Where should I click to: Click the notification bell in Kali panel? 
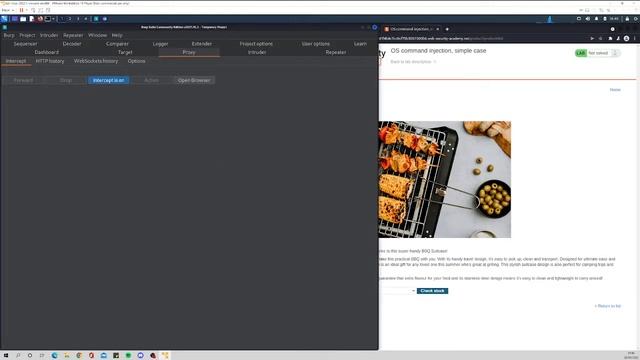tap(596, 19)
